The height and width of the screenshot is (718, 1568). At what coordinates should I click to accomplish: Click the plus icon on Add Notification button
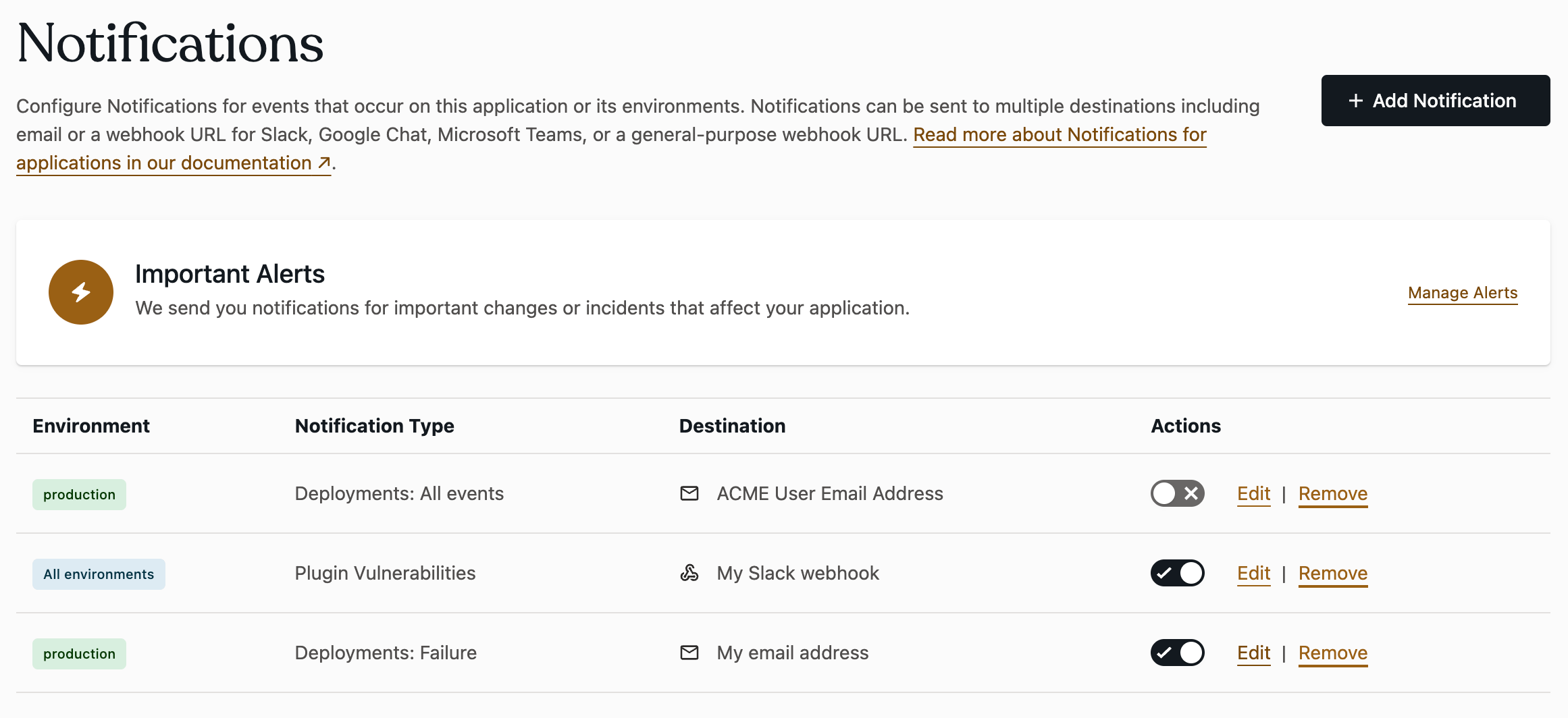(x=1355, y=100)
